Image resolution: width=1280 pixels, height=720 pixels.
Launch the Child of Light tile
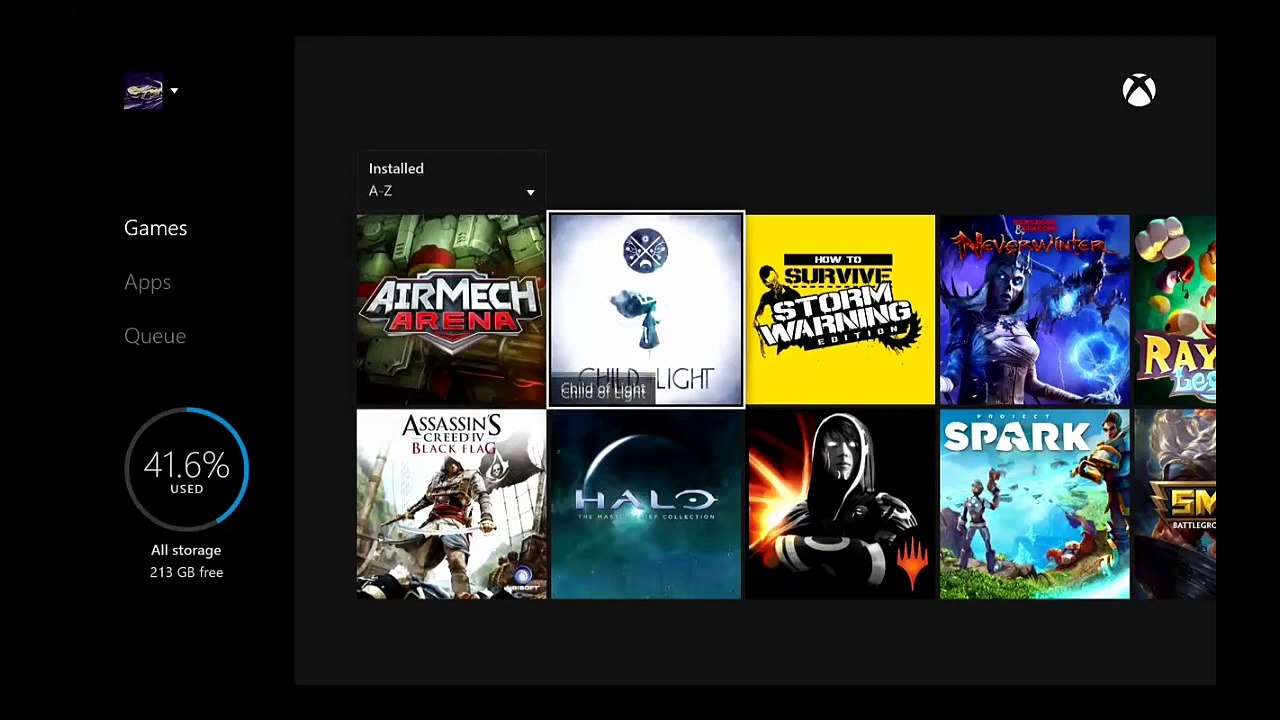pyautogui.click(x=646, y=309)
